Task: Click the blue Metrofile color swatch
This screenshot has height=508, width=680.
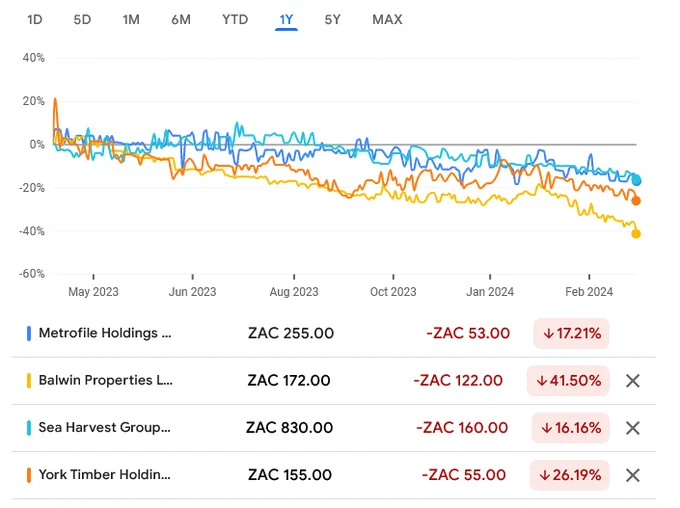Action: click(x=29, y=334)
